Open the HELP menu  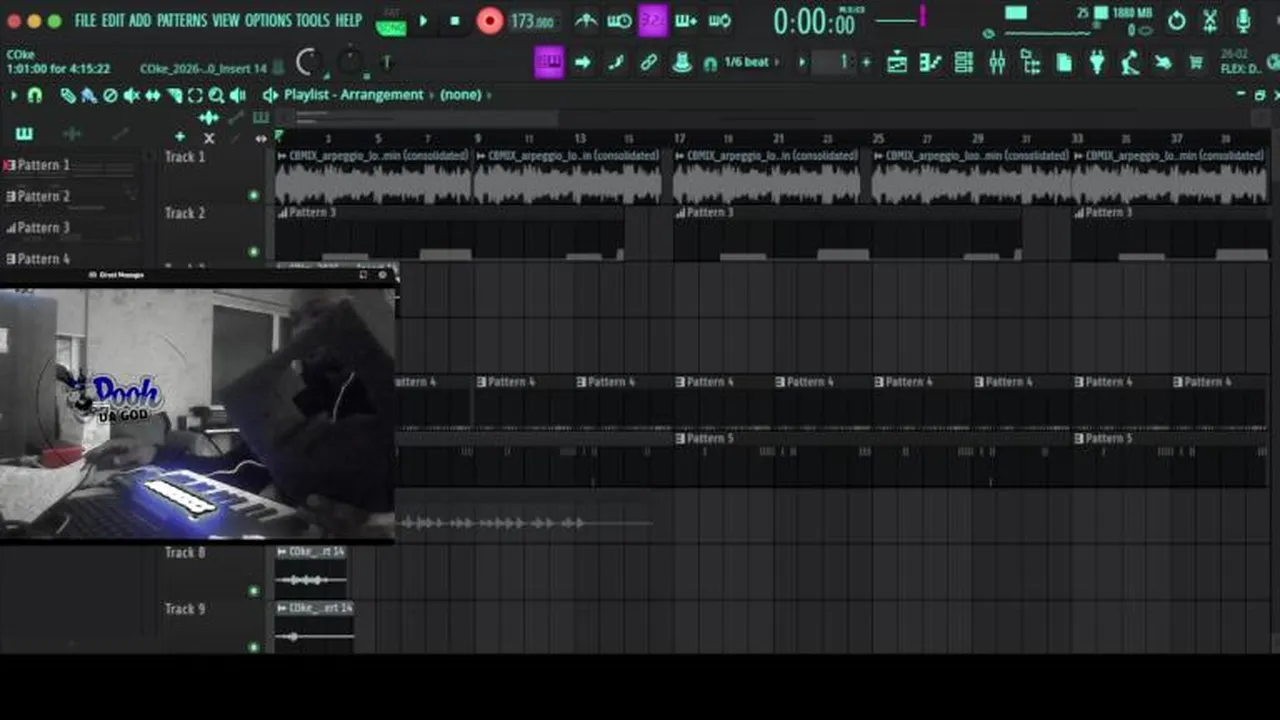pyautogui.click(x=348, y=20)
